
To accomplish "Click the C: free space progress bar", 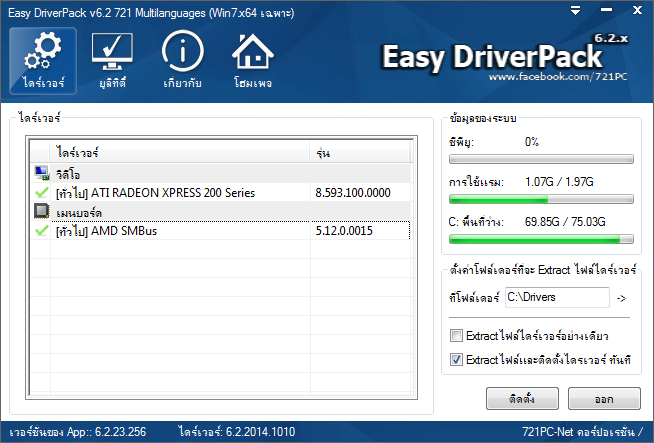I will 541,239.
